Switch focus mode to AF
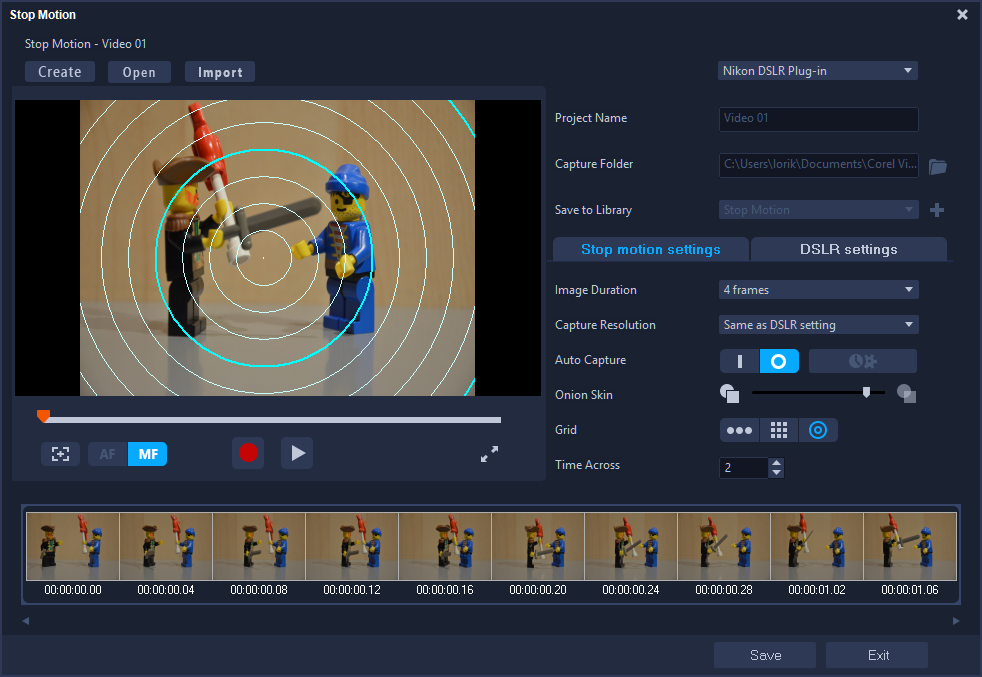 (106, 453)
